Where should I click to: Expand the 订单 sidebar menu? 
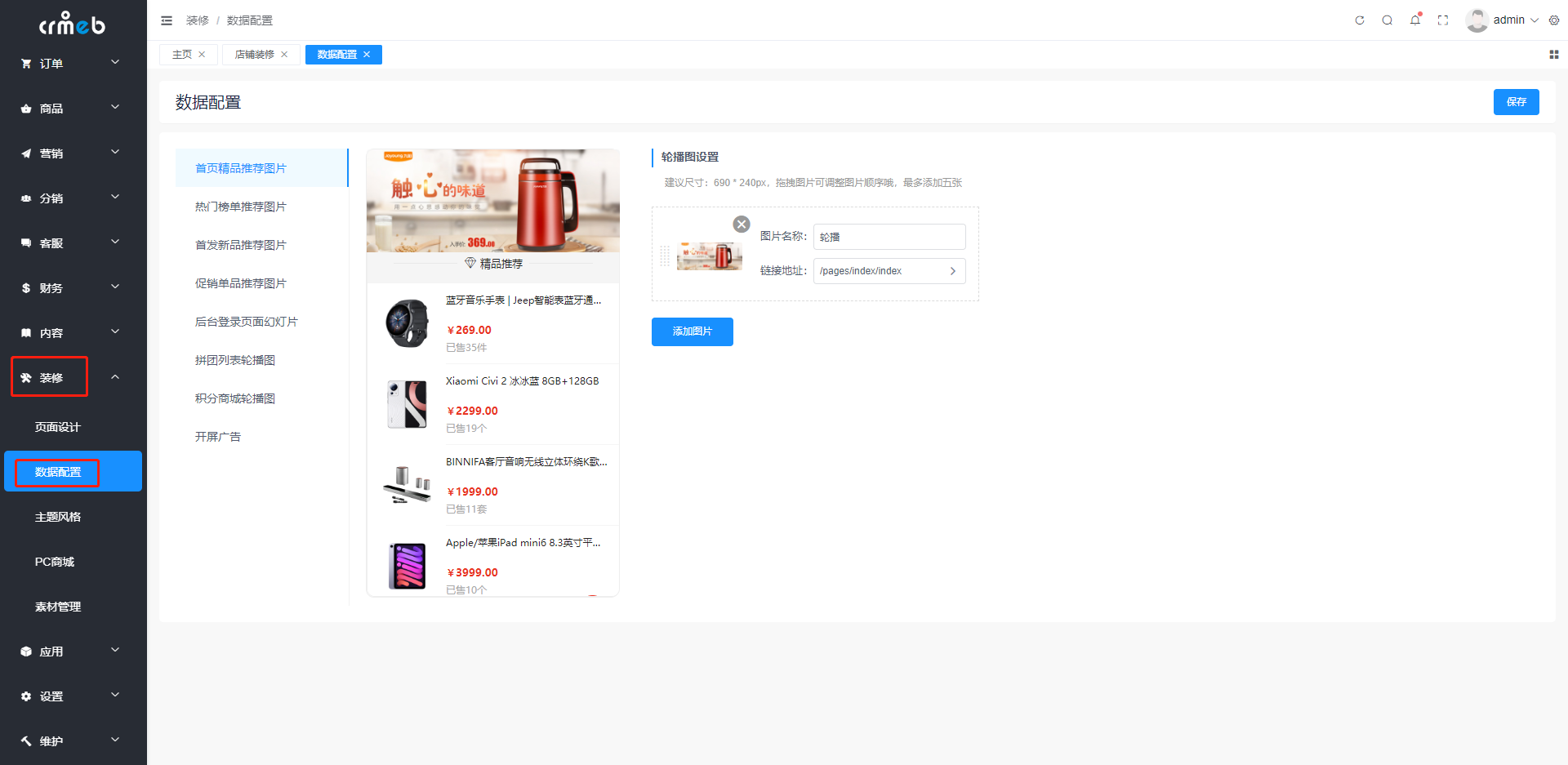73,63
